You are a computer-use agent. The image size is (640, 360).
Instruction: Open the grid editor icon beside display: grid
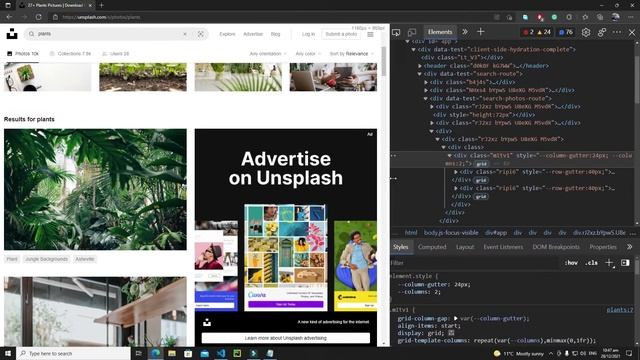click(451, 333)
